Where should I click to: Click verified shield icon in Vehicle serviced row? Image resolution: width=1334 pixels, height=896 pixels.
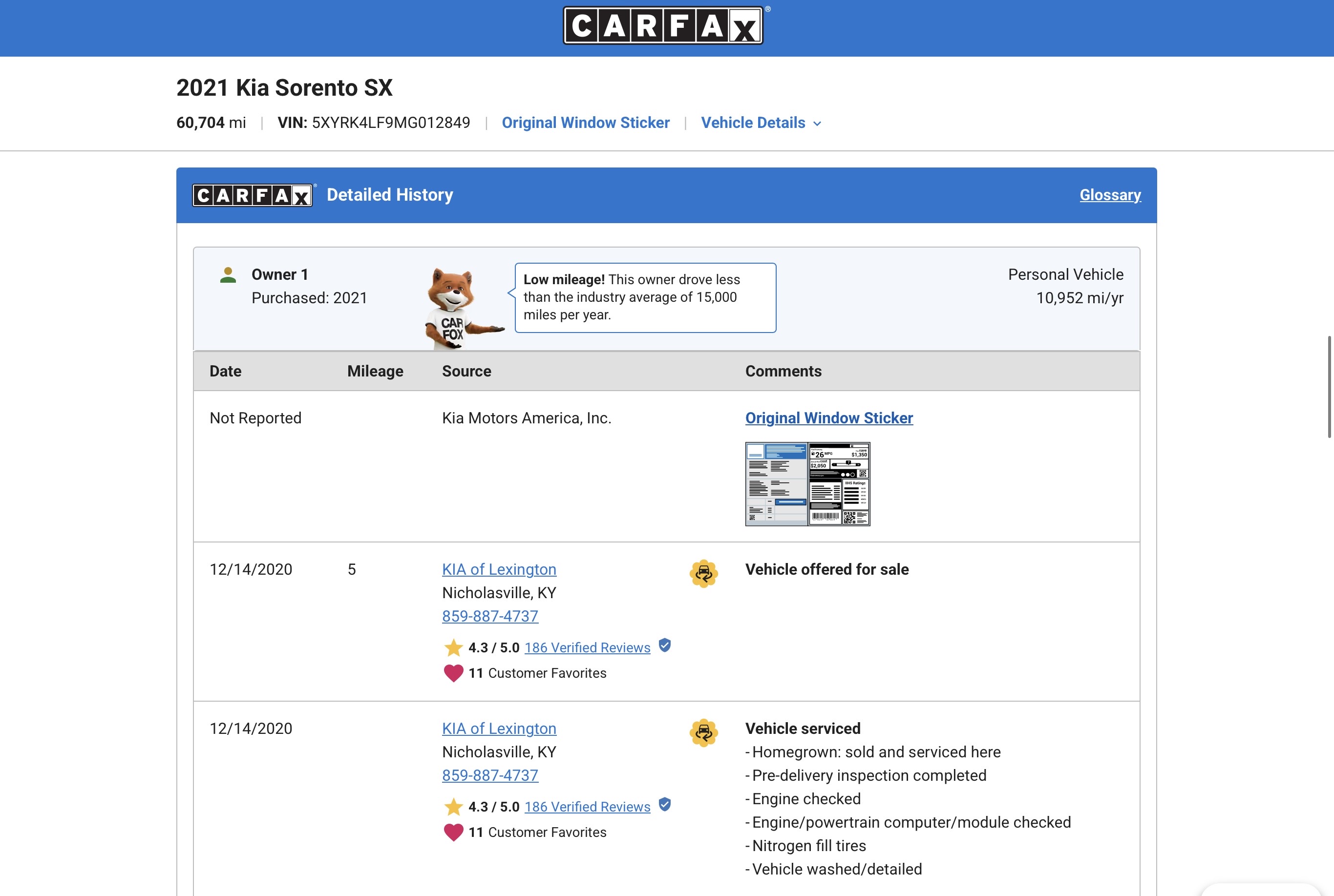point(665,805)
